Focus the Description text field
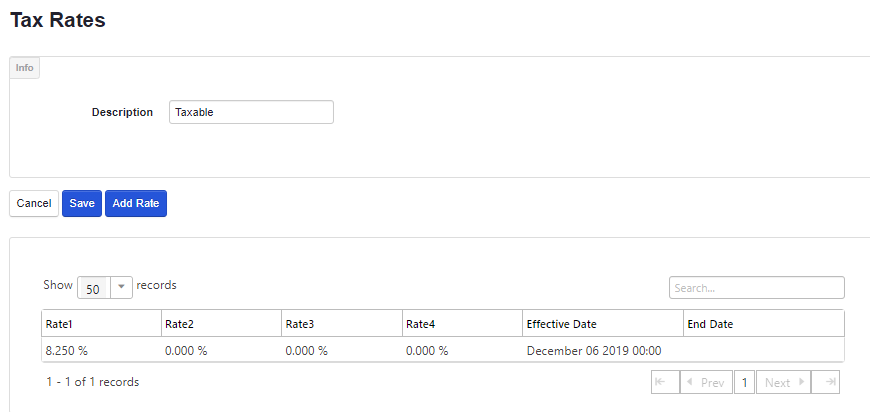This screenshot has height=412, width=870. tap(251, 112)
